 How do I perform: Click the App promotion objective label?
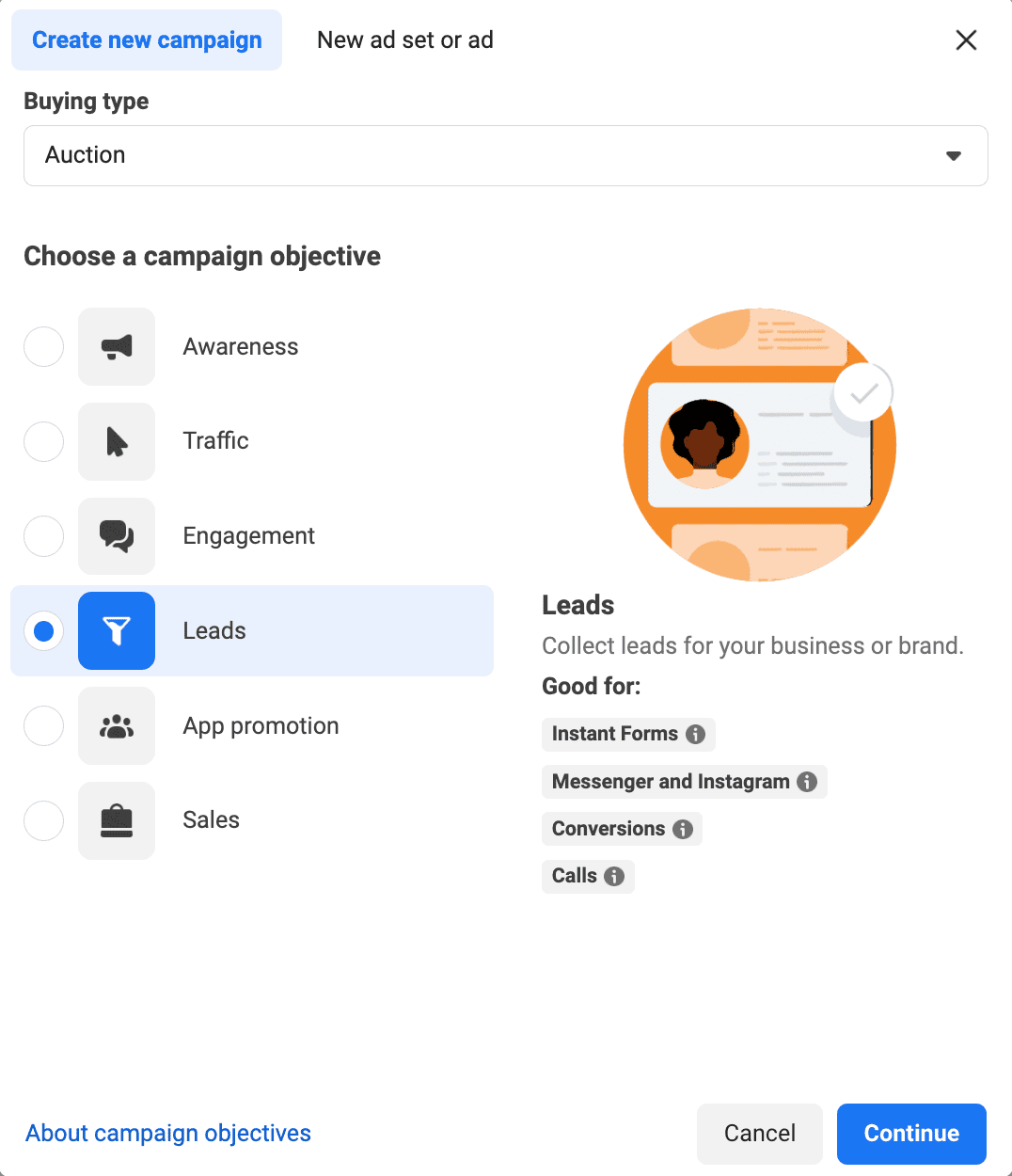point(261,726)
